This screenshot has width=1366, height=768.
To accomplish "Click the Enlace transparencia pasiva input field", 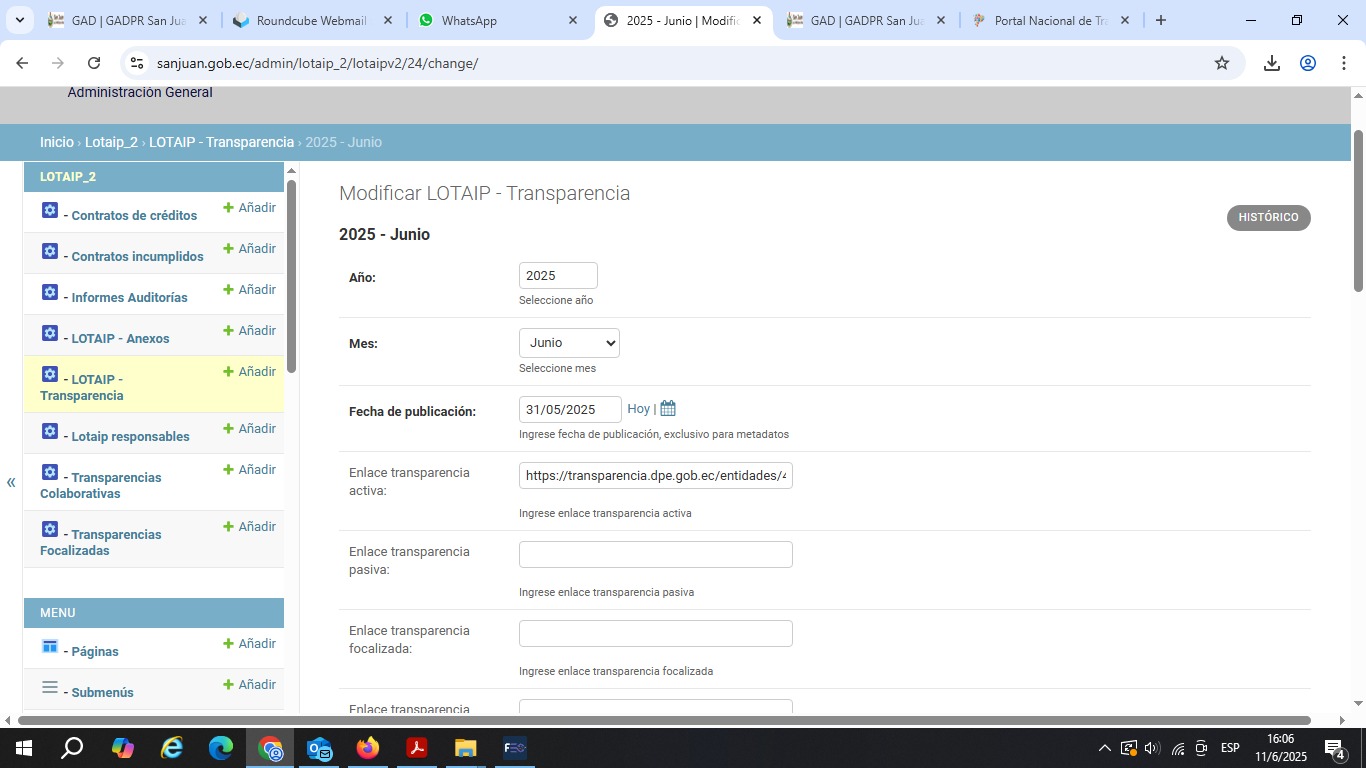I will pos(655,555).
